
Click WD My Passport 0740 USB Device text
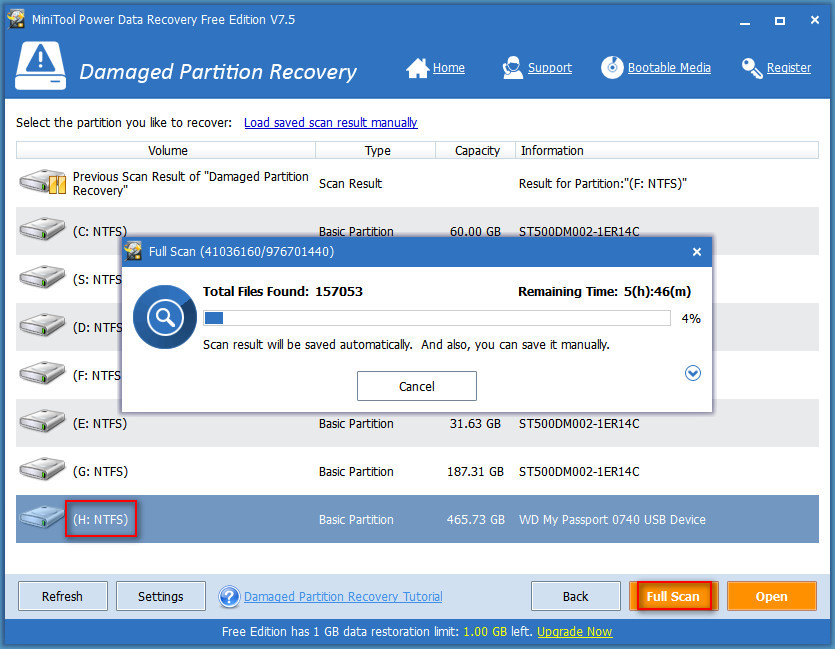(612, 519)
